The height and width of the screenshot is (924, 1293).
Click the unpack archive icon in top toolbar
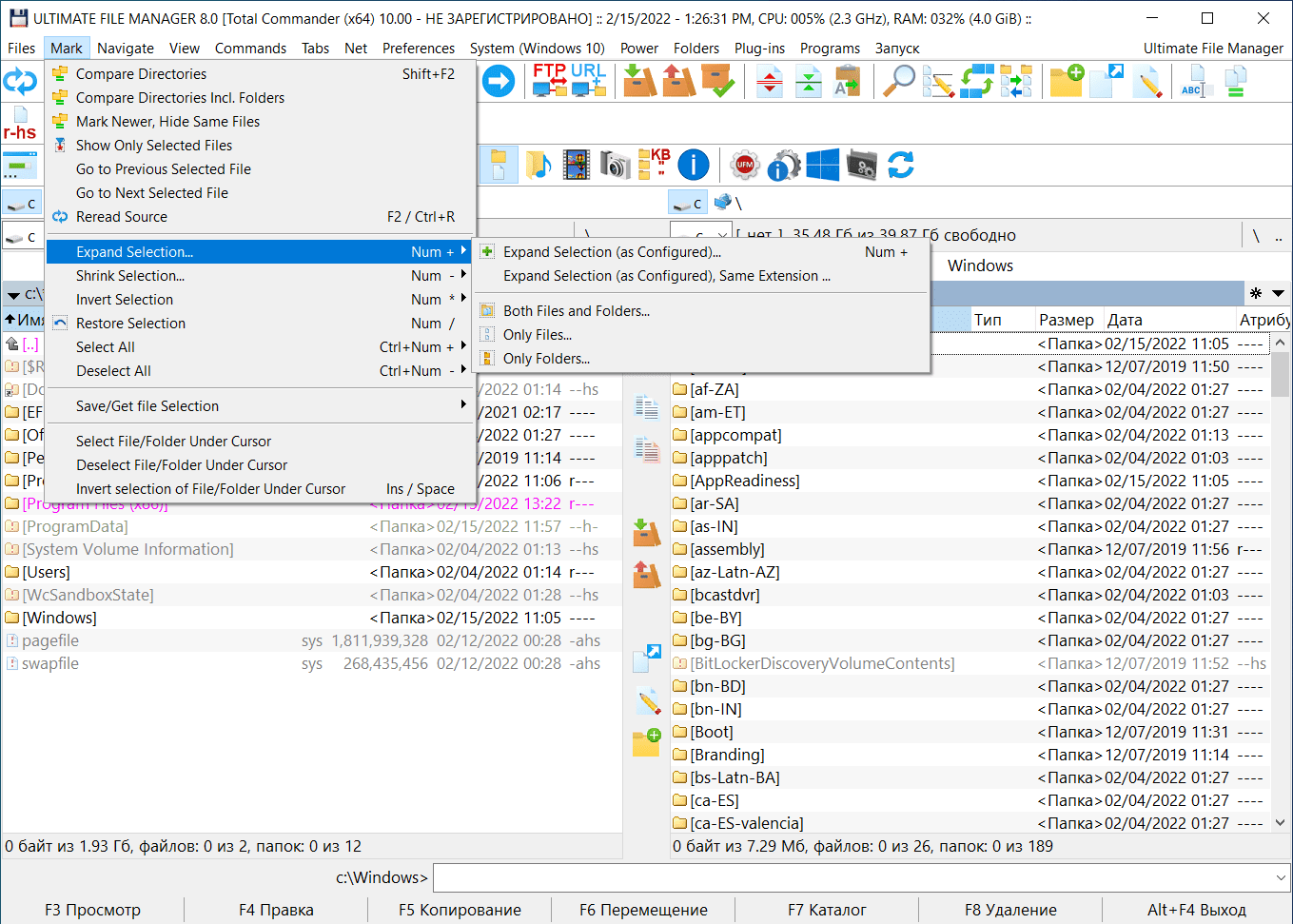click(x=678, y=82)
